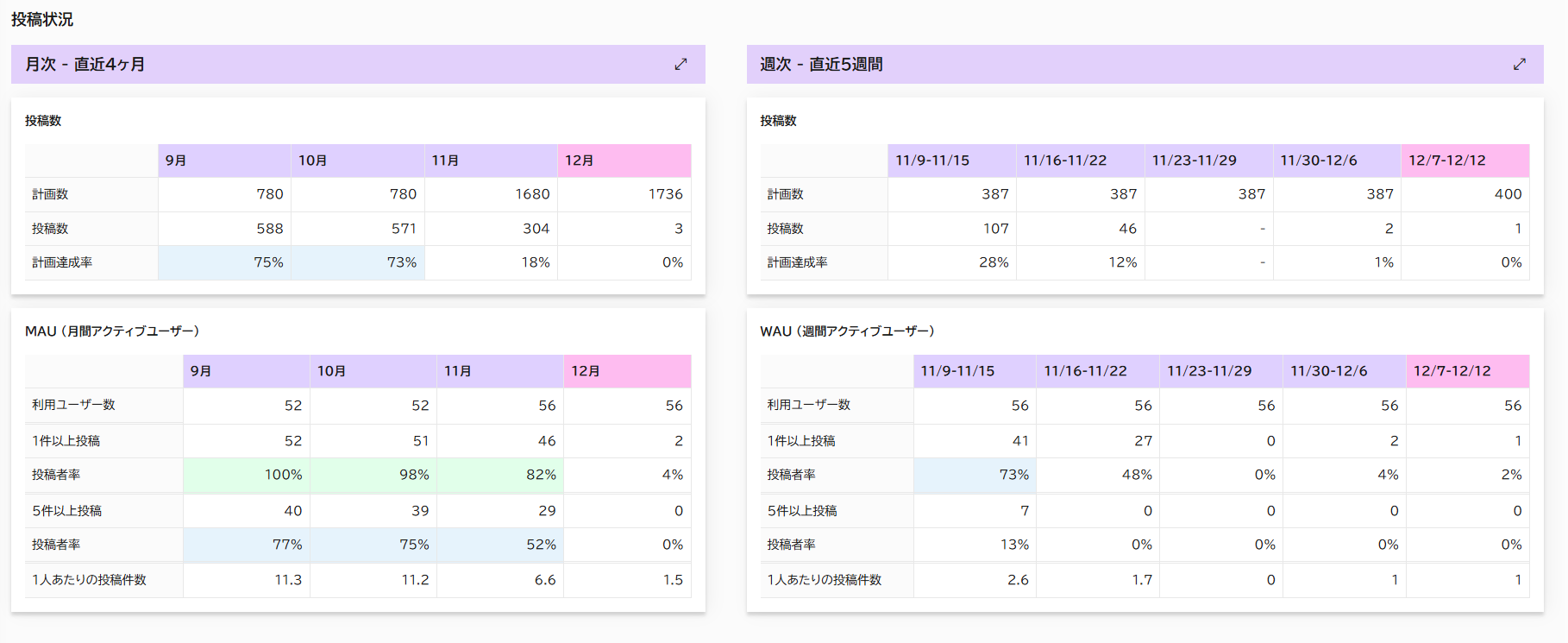Click the 100% 投稿者率 cell for 9月
This screenshot has height=643, width=1568.
click(247, 475)
